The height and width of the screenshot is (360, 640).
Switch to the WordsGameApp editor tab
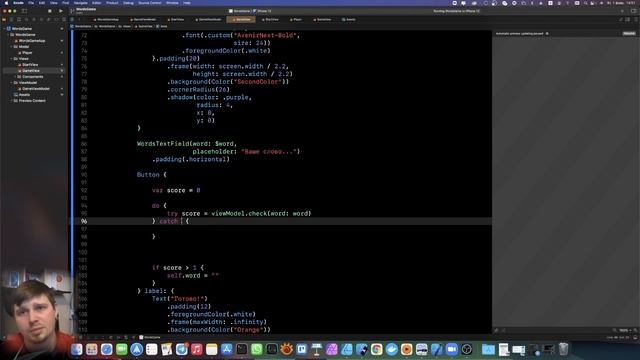tap(107, 19)
